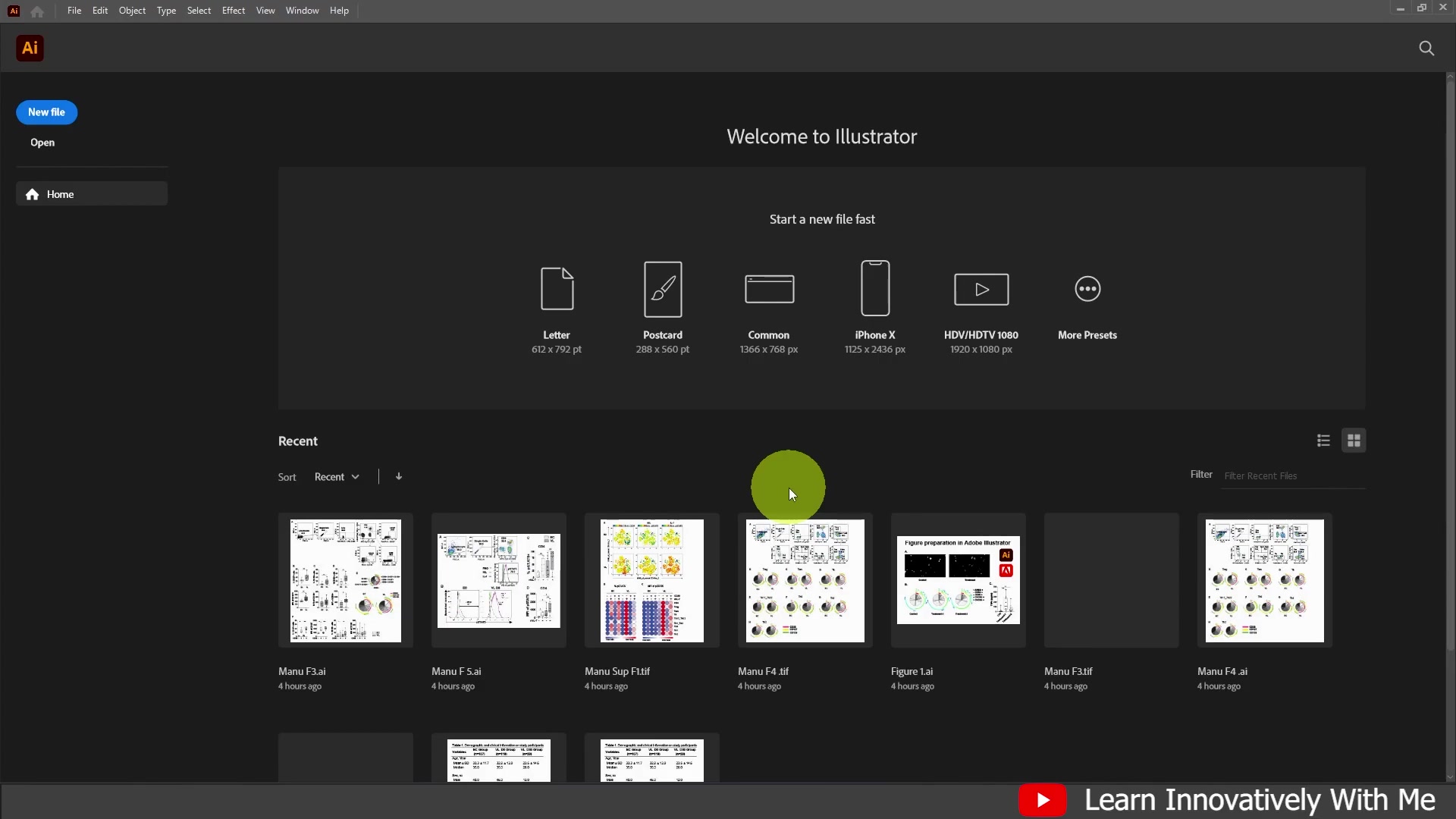
Task: Select the Postcard preset icon
Action: point(663,289)
